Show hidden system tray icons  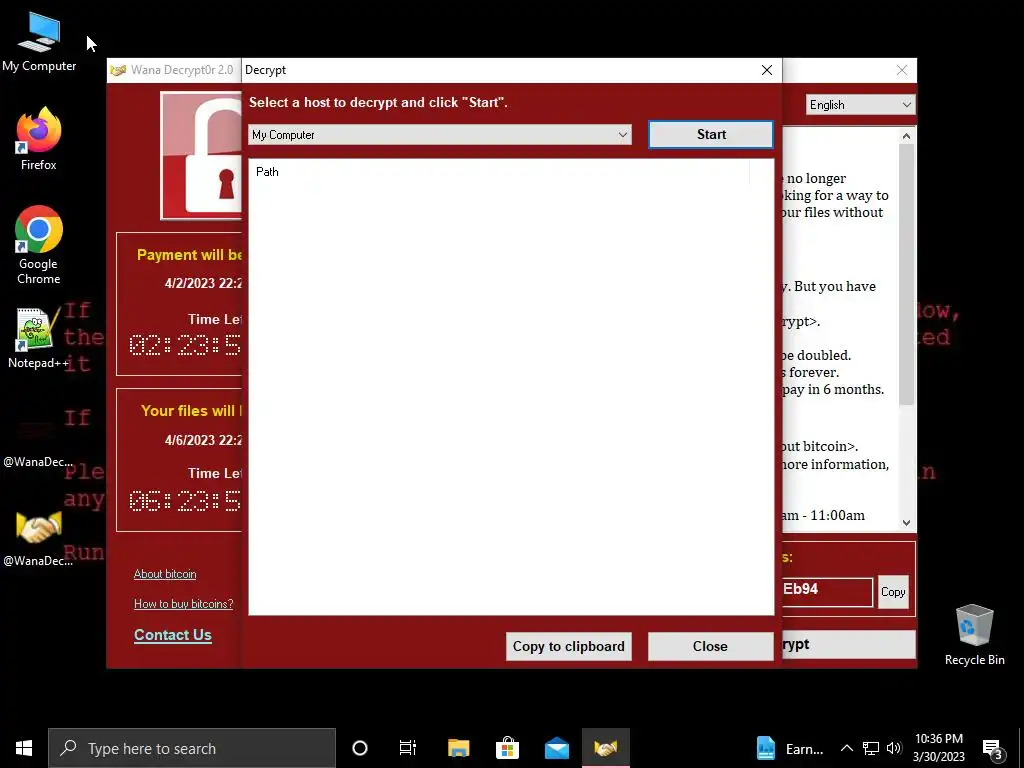click(846, 748)
